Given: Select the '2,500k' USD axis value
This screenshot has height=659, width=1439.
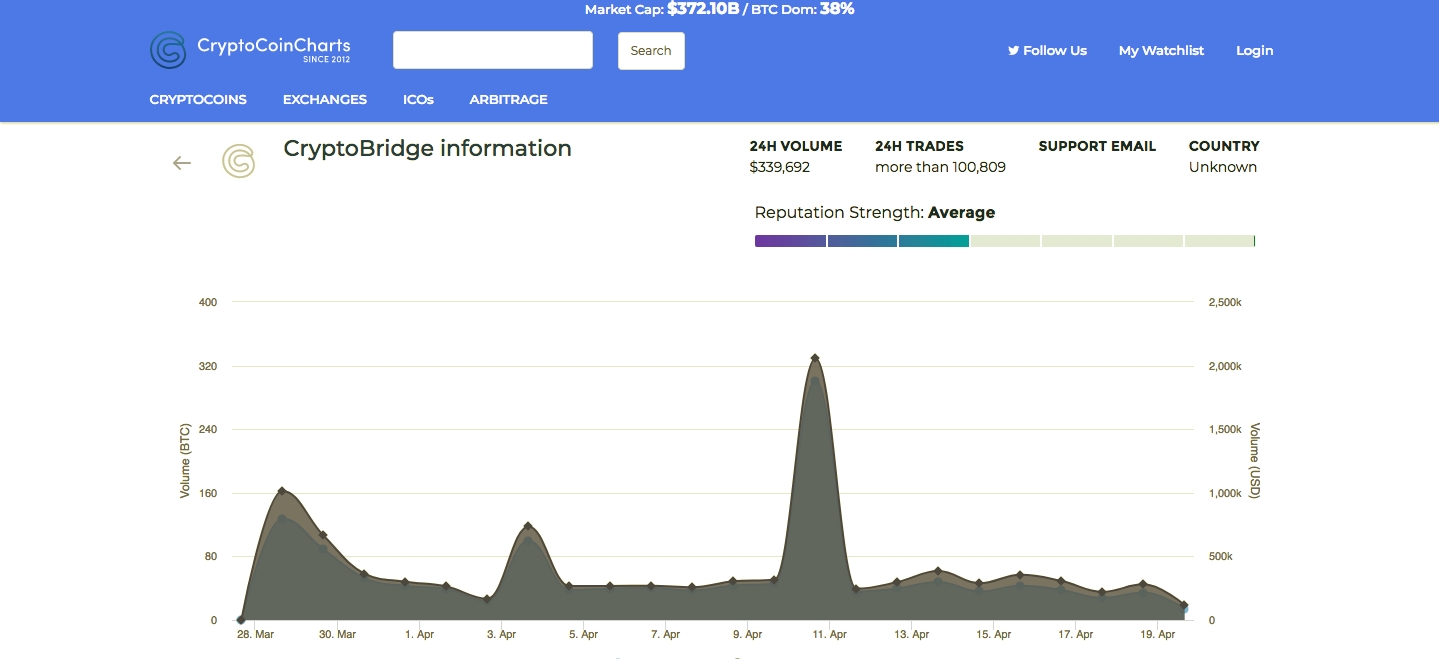Looking at the screenshot, I should tap(1225, 302).
